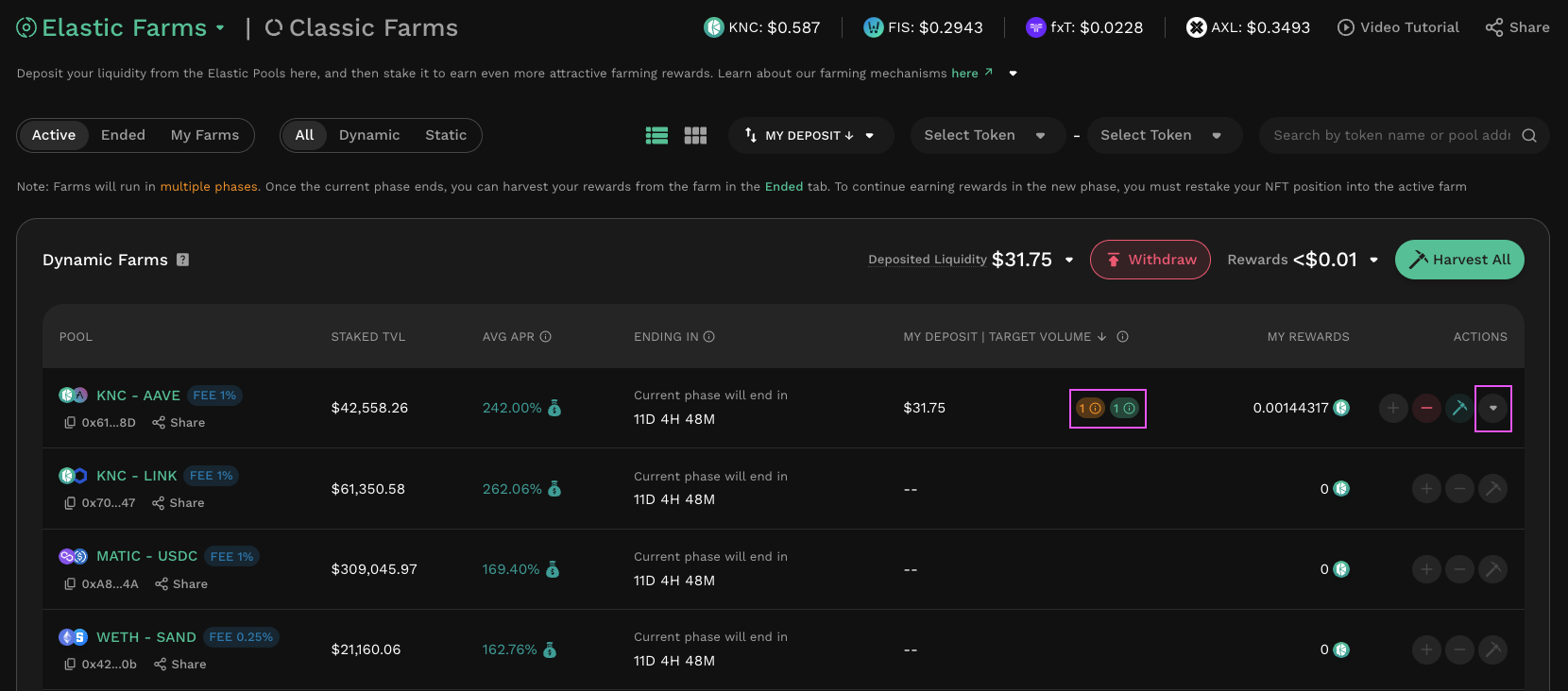Viewport: 1568px width, 691px height.
Task: Select the Ended farms filter
Action: [123, 135]
